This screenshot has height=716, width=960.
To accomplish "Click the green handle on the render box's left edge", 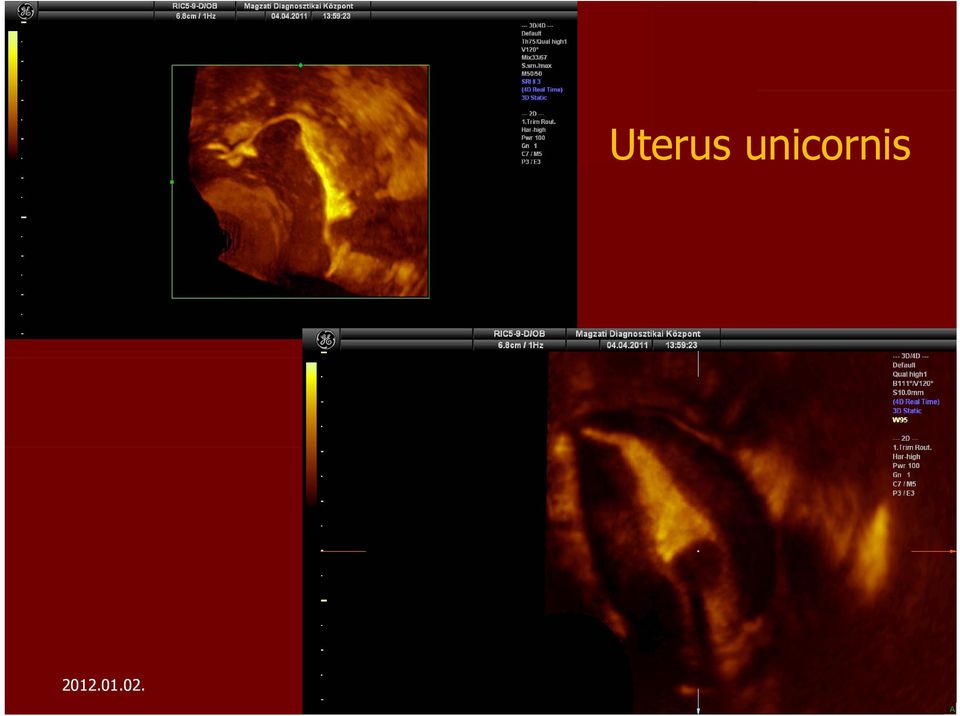I will pyautogui.click(x=172, y=182).
